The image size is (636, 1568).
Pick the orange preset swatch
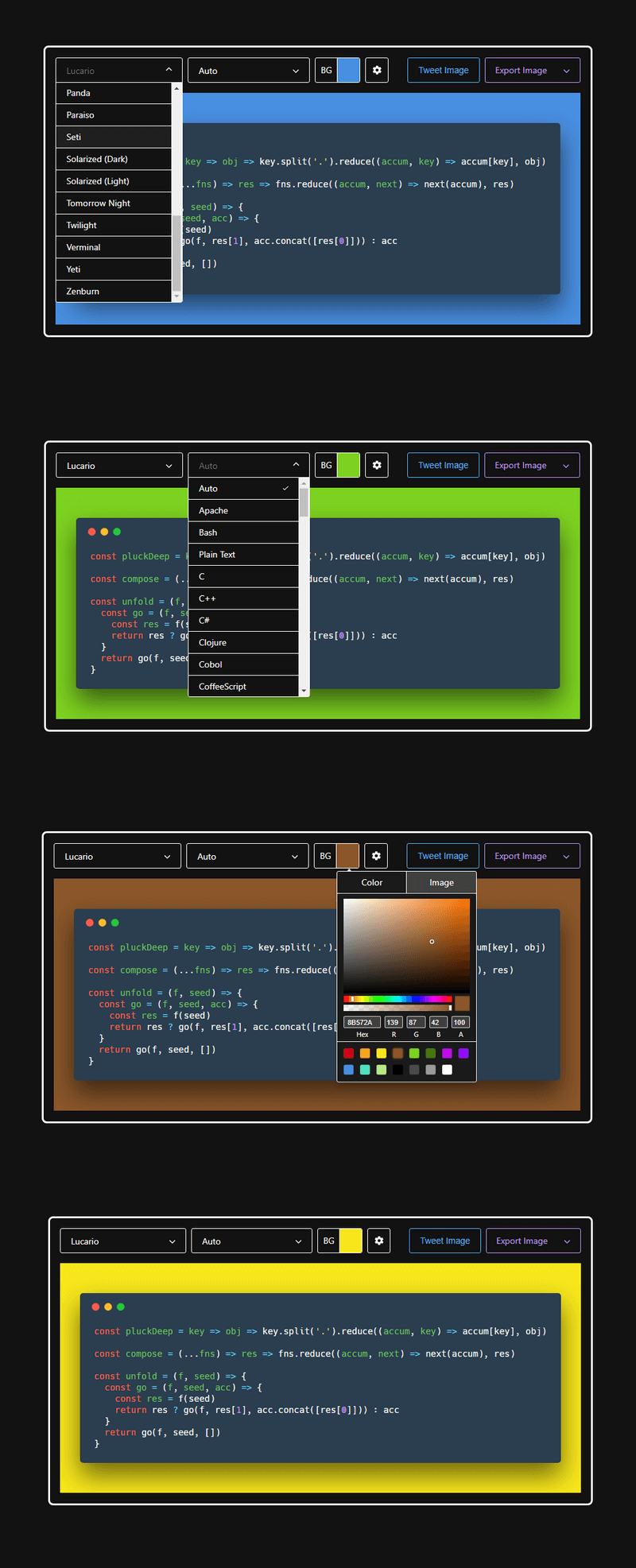pos(365,1053)
